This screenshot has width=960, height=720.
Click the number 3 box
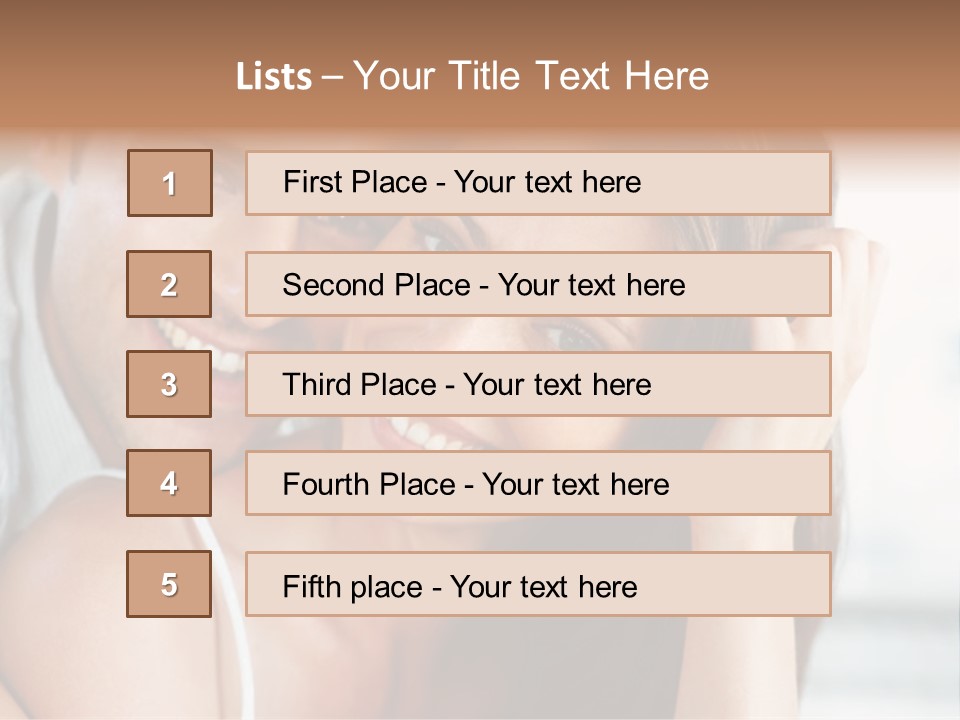(x=169, y=384)
